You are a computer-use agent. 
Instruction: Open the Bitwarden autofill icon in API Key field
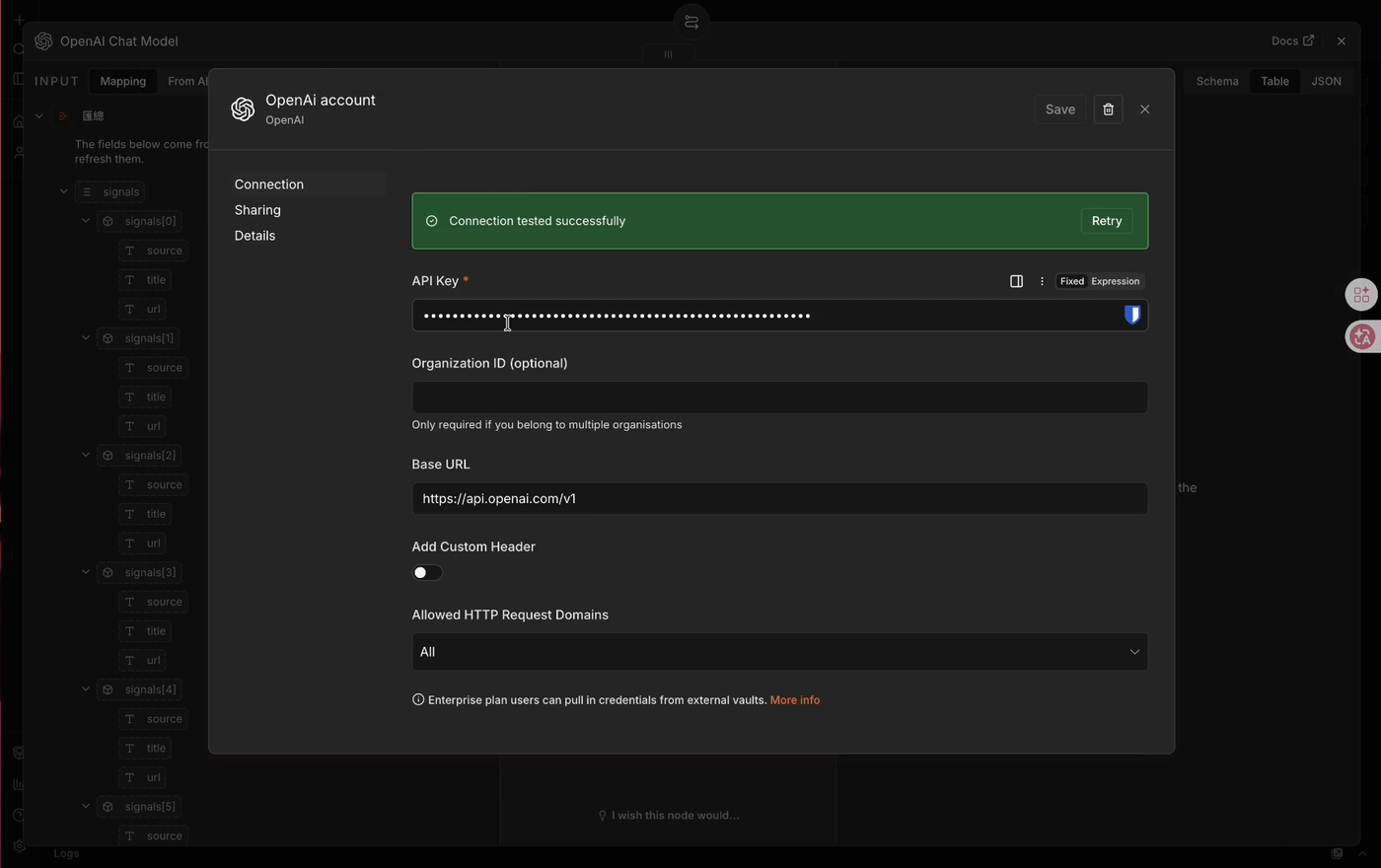[x=1132, y=315]
